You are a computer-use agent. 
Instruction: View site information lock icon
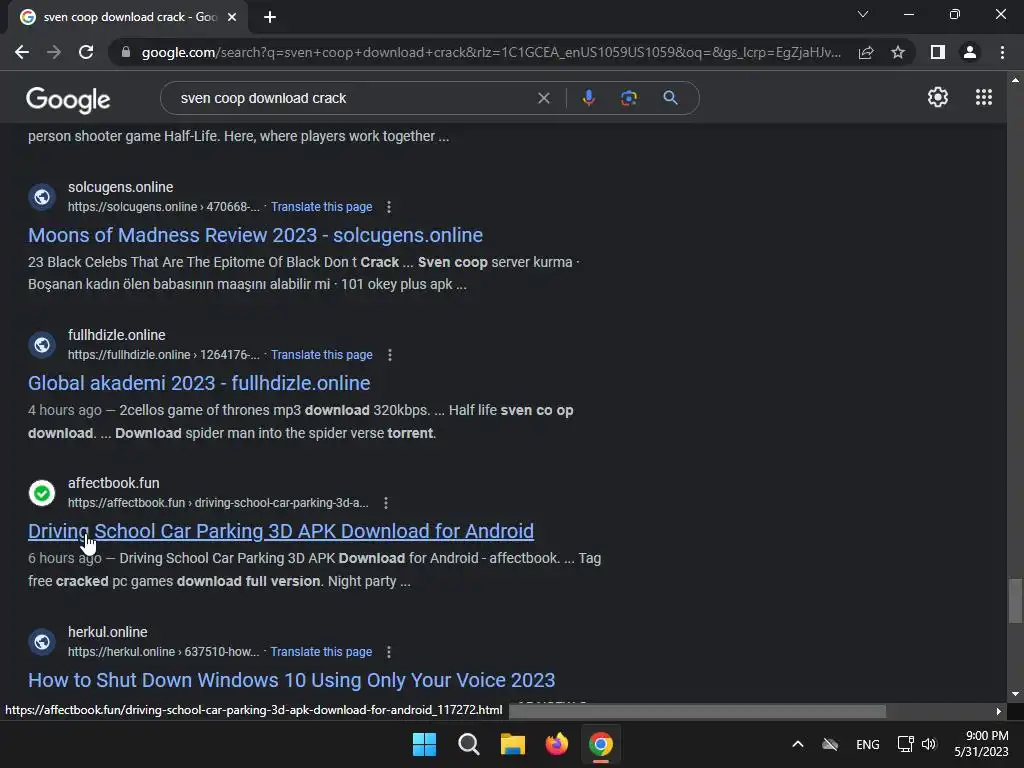pyautogui.click(x=126, y=52)
